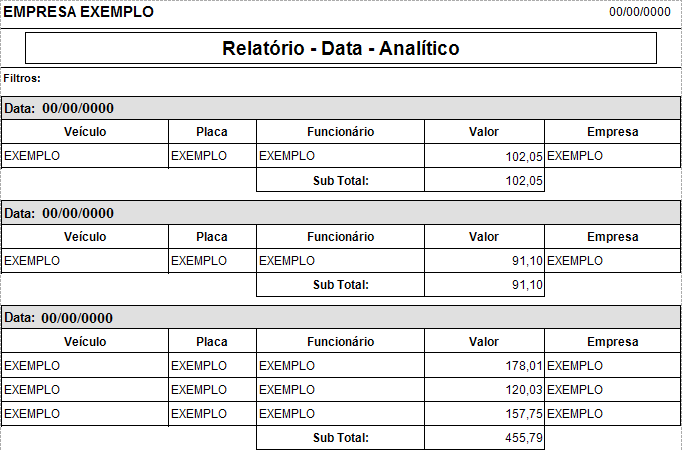
Task: Click the Empresa cell next to 178,01
Action: click(612, 365)
